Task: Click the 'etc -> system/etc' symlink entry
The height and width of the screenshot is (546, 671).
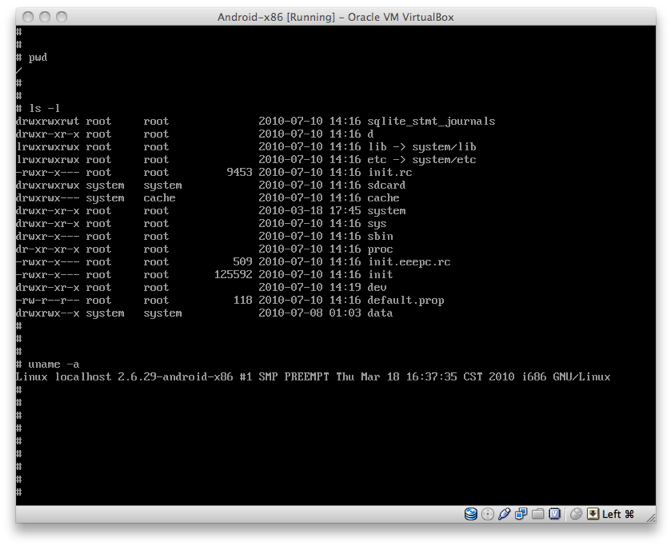Action: click(422, 160)
